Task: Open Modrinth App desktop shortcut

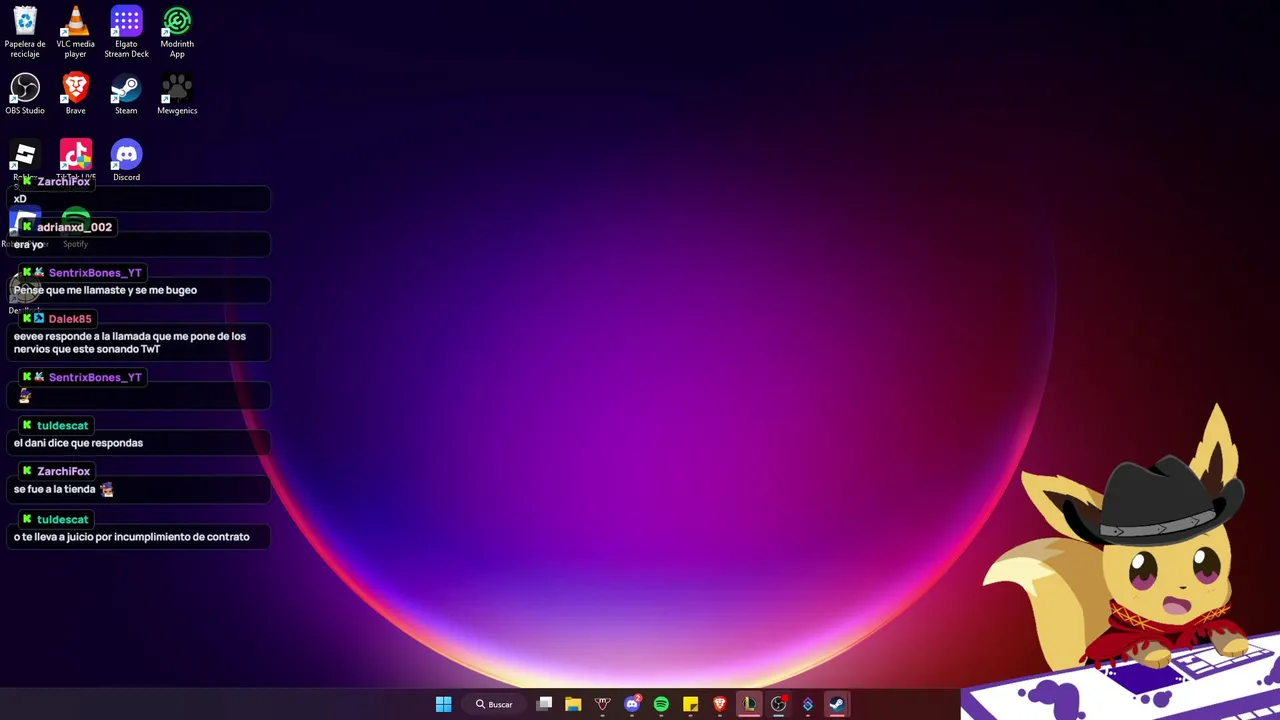Action: pyautogui.click(x=177, y=32)
